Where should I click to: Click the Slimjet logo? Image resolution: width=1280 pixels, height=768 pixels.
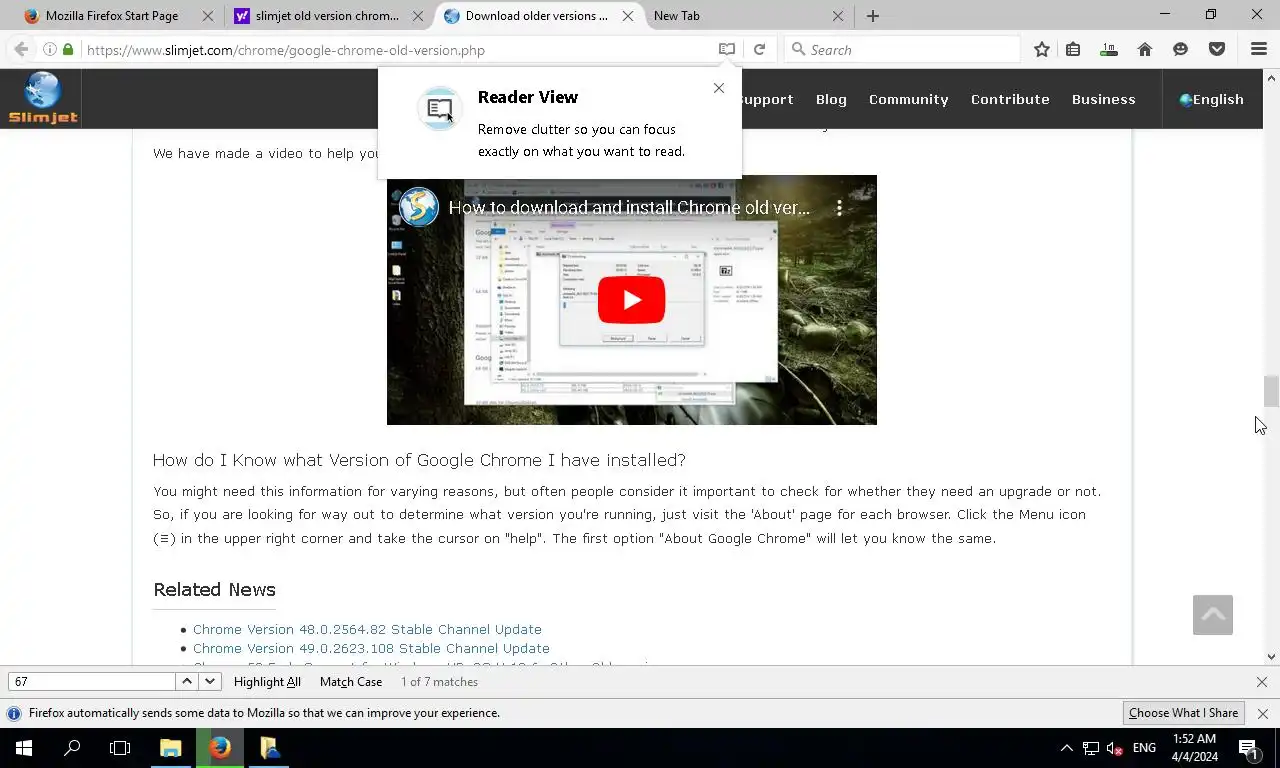[43, 98]
